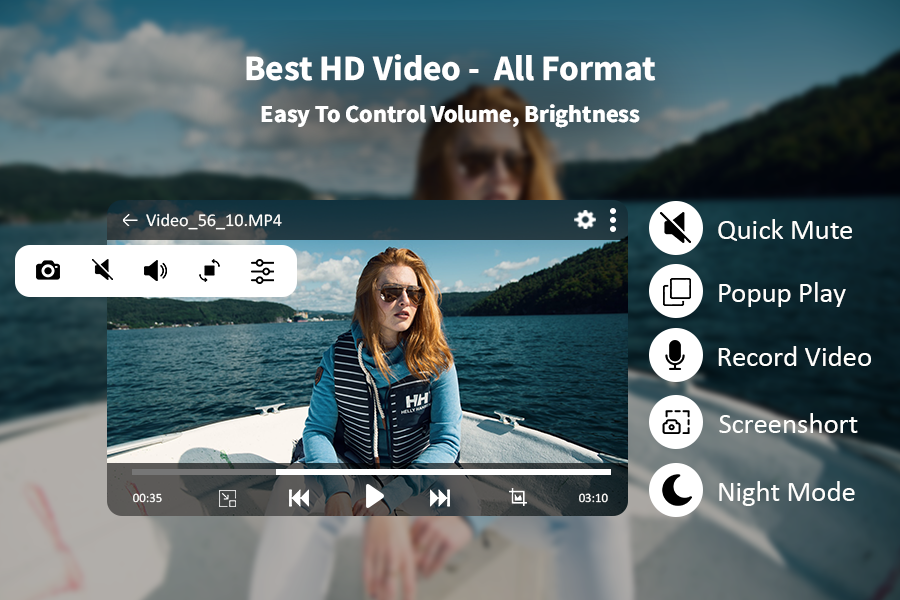Screen dimensions: 900x600
Task: Play the video
Action: [x=375, y=497]
